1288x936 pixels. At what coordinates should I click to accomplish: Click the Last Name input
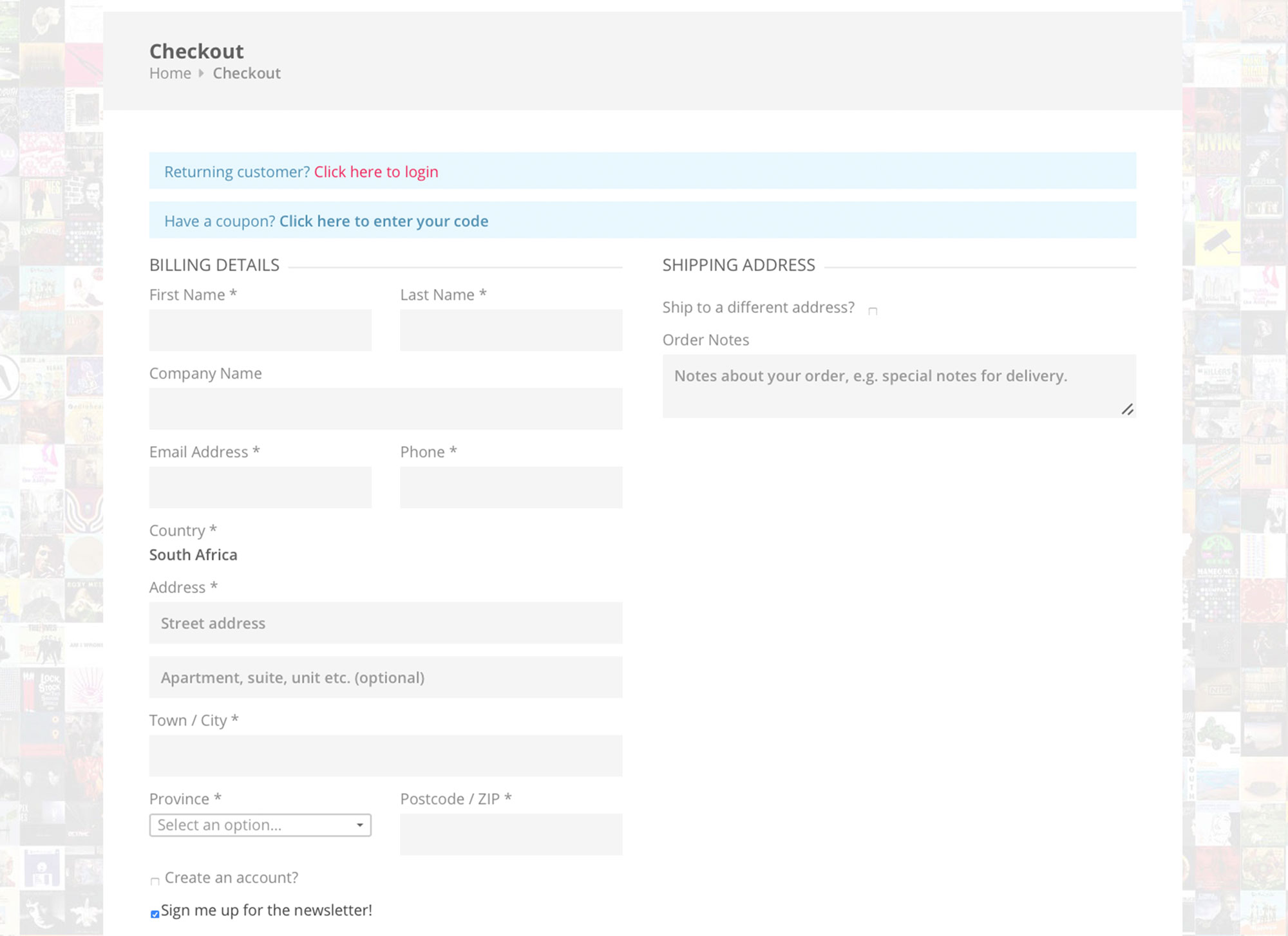pyautogui.click(x=511, y=330)
